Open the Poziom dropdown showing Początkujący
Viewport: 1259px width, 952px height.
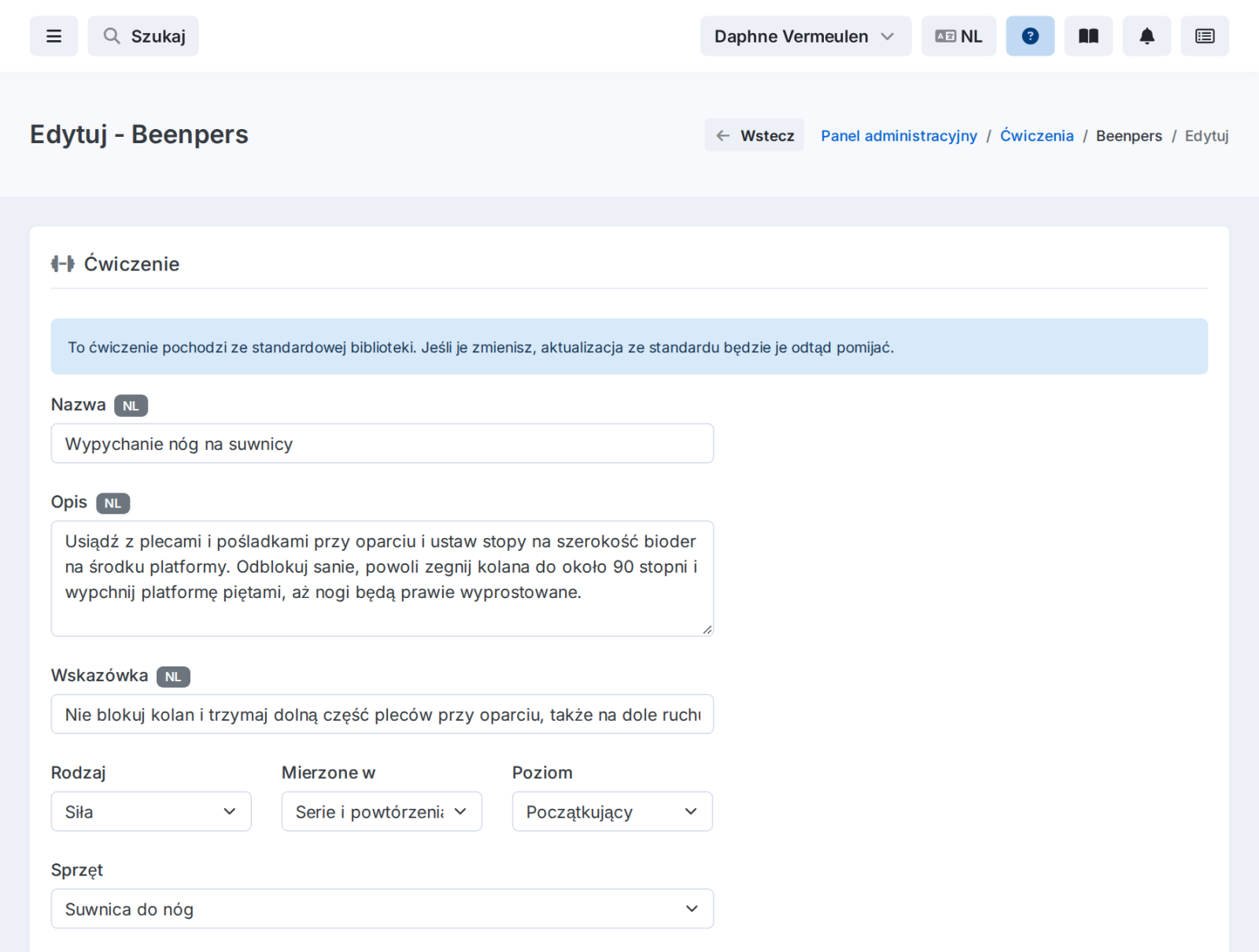[x=612, y=811]
